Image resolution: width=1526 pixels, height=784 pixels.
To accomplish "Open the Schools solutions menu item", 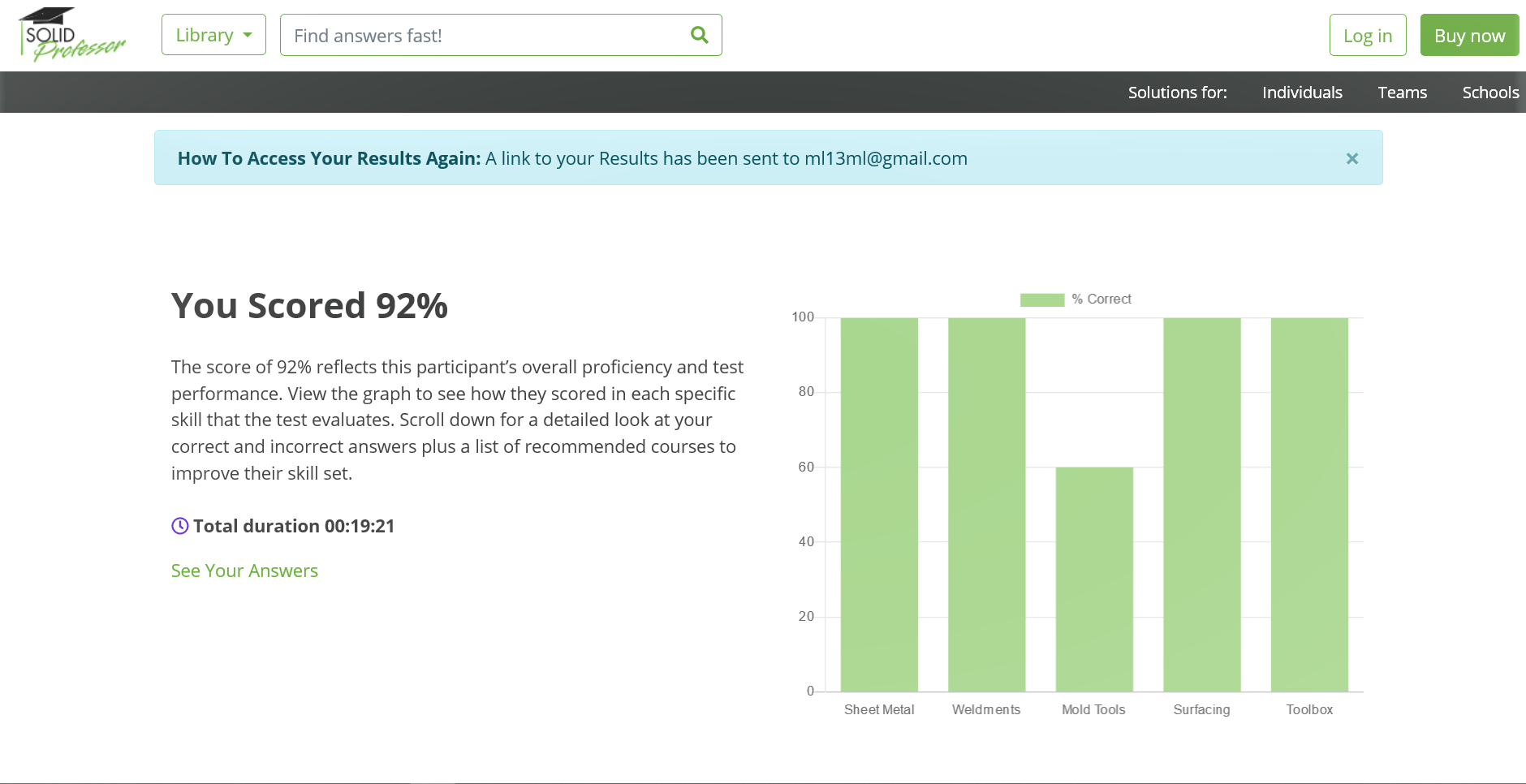I will click(1490, 93).
